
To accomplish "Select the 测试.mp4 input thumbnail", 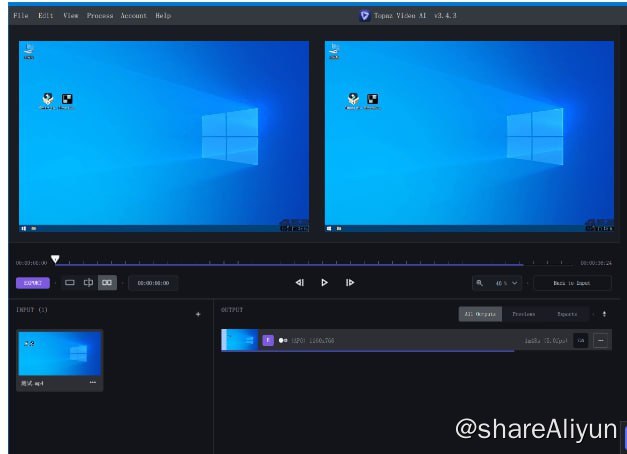I will click(x=60, y=354).
